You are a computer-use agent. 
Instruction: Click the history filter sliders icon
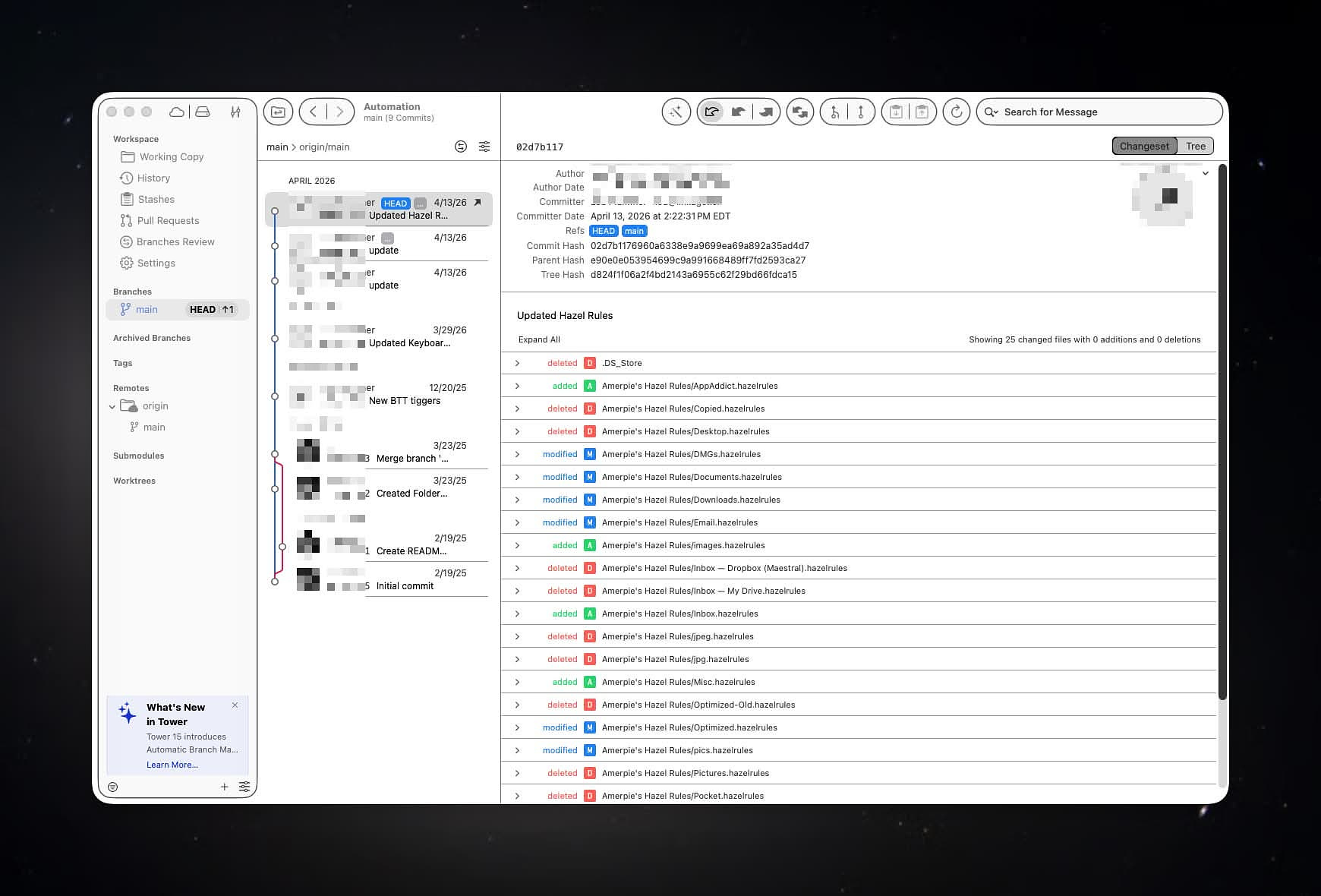click(484, 147)
